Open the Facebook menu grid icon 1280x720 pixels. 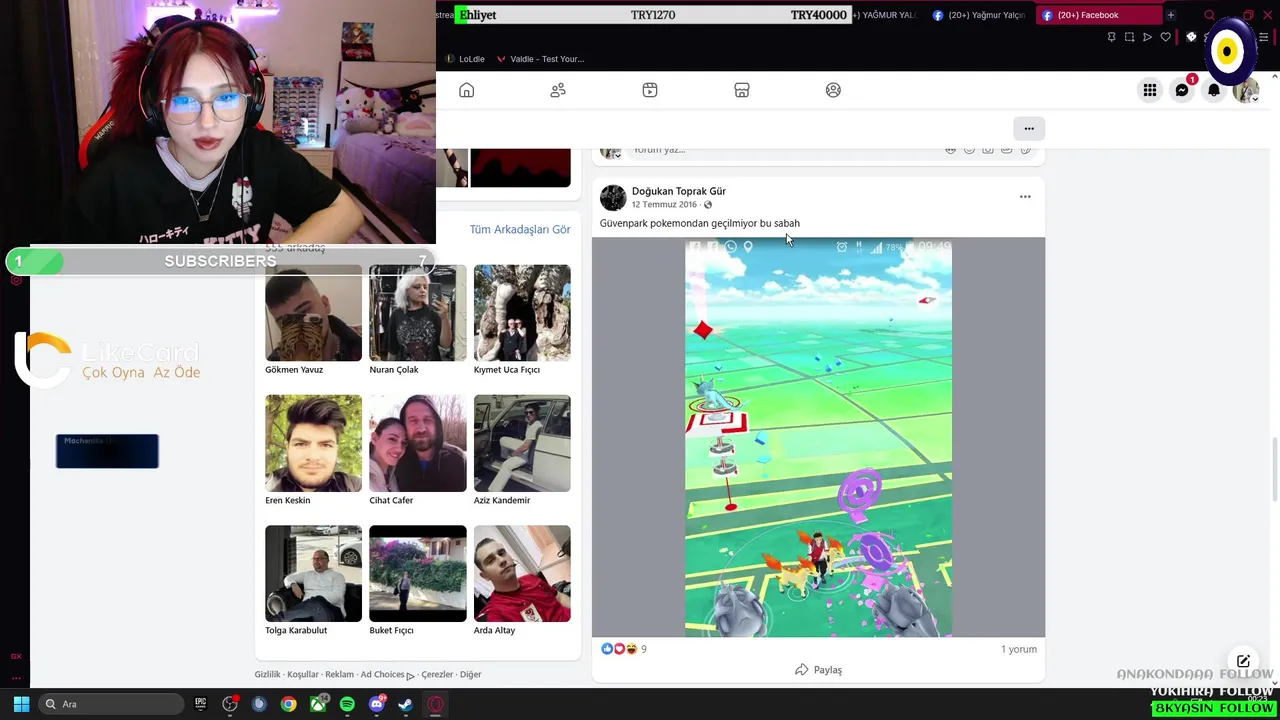pyautogui.click(x=1150, y=90)
